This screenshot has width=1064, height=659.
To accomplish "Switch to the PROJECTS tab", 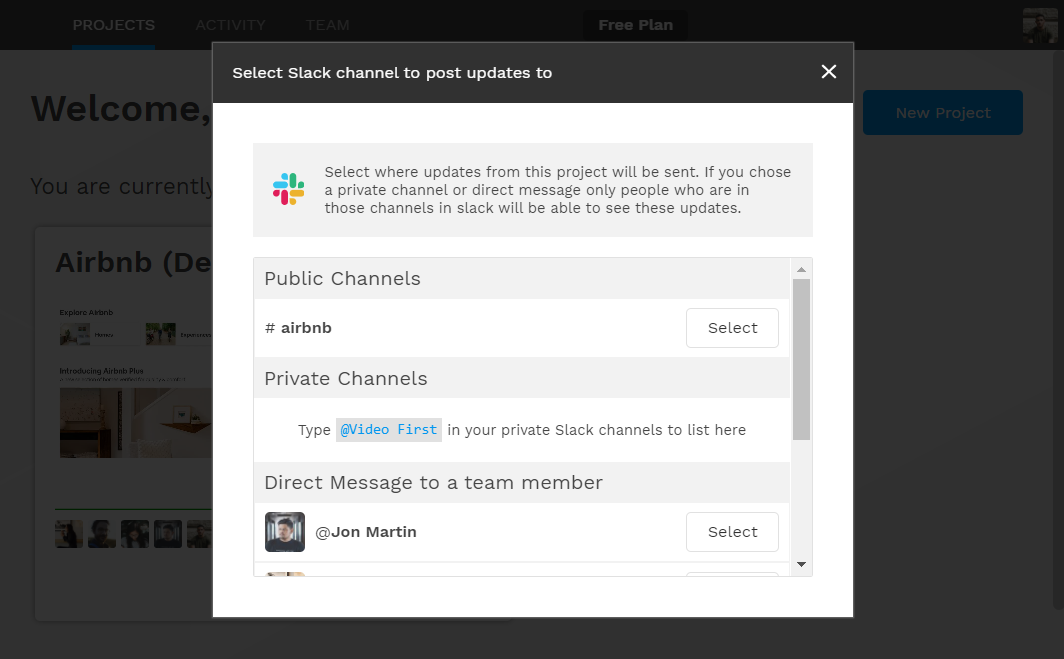I will pos(113,25).
